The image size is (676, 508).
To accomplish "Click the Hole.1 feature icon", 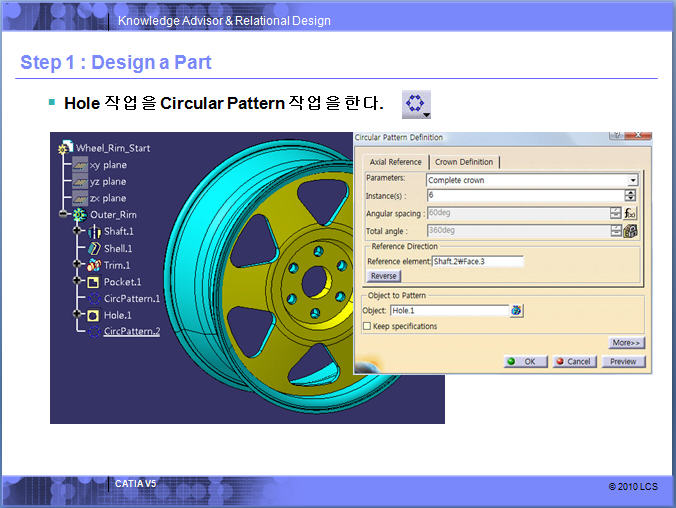I will coord(93,316).
